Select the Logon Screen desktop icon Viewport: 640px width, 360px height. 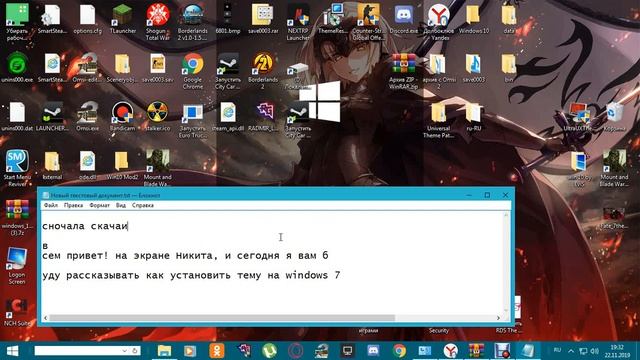(x=17, y=266)
